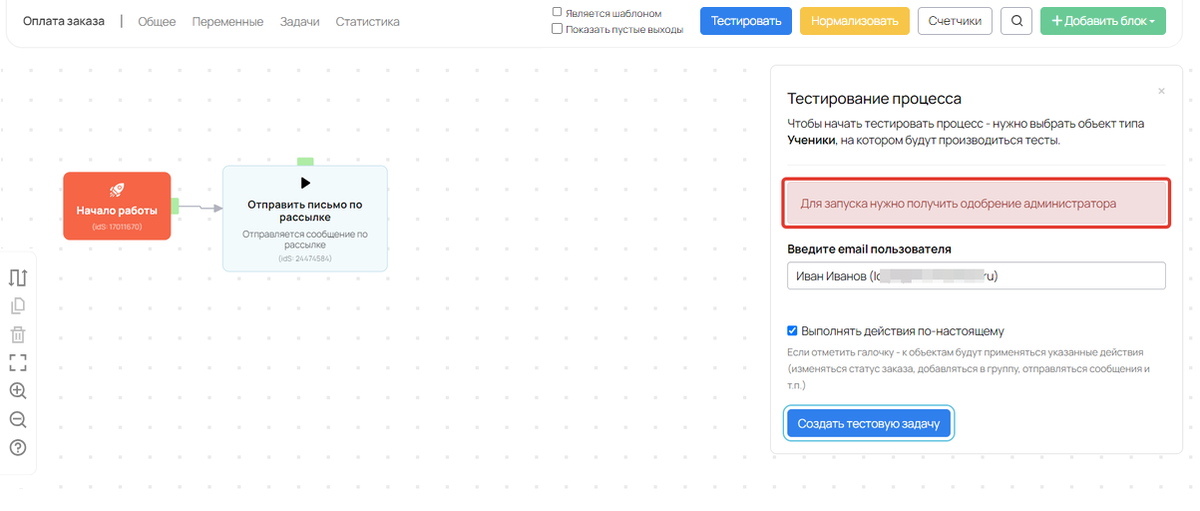The height and width of the screenshot is (511, 1200).
Task: Uncheck Выполнять действия по-настоящему
Action: 793,331
